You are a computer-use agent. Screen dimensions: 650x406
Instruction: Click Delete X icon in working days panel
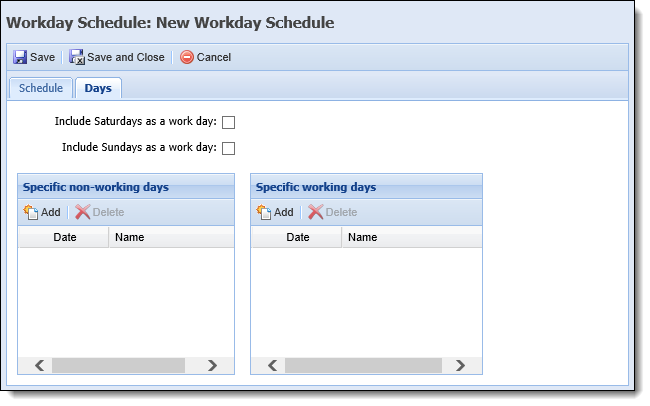[315, 212]
